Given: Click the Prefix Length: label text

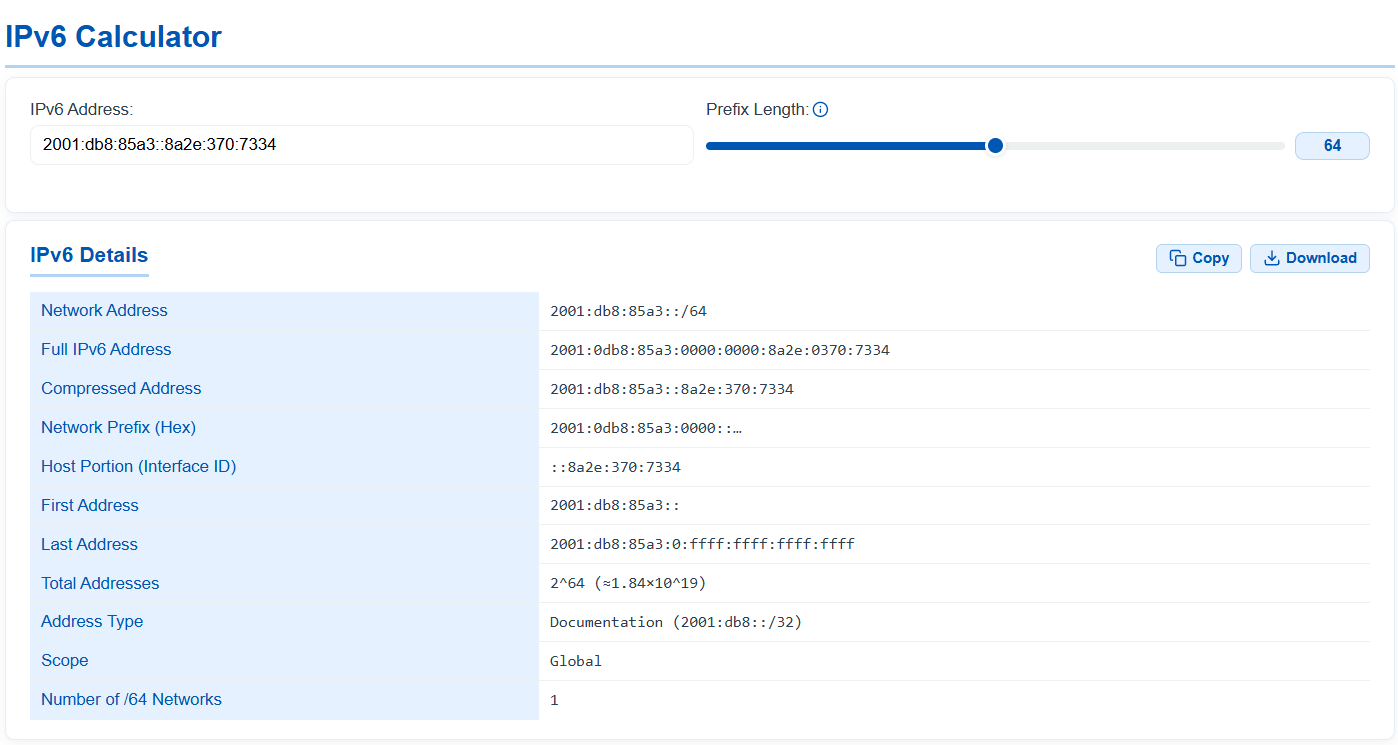Looking at the screenshot, I should (x=757, y=109).
